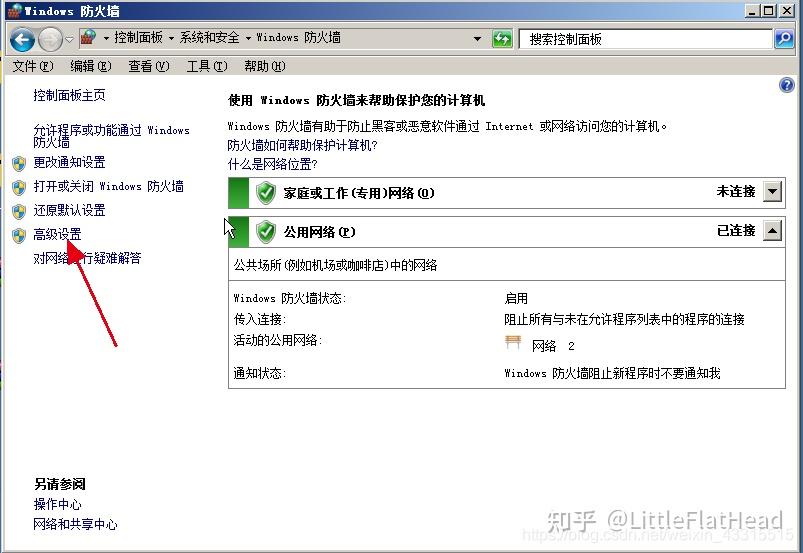
Task: Close the Windows 防火墙 window
Action: pos(787,10)
